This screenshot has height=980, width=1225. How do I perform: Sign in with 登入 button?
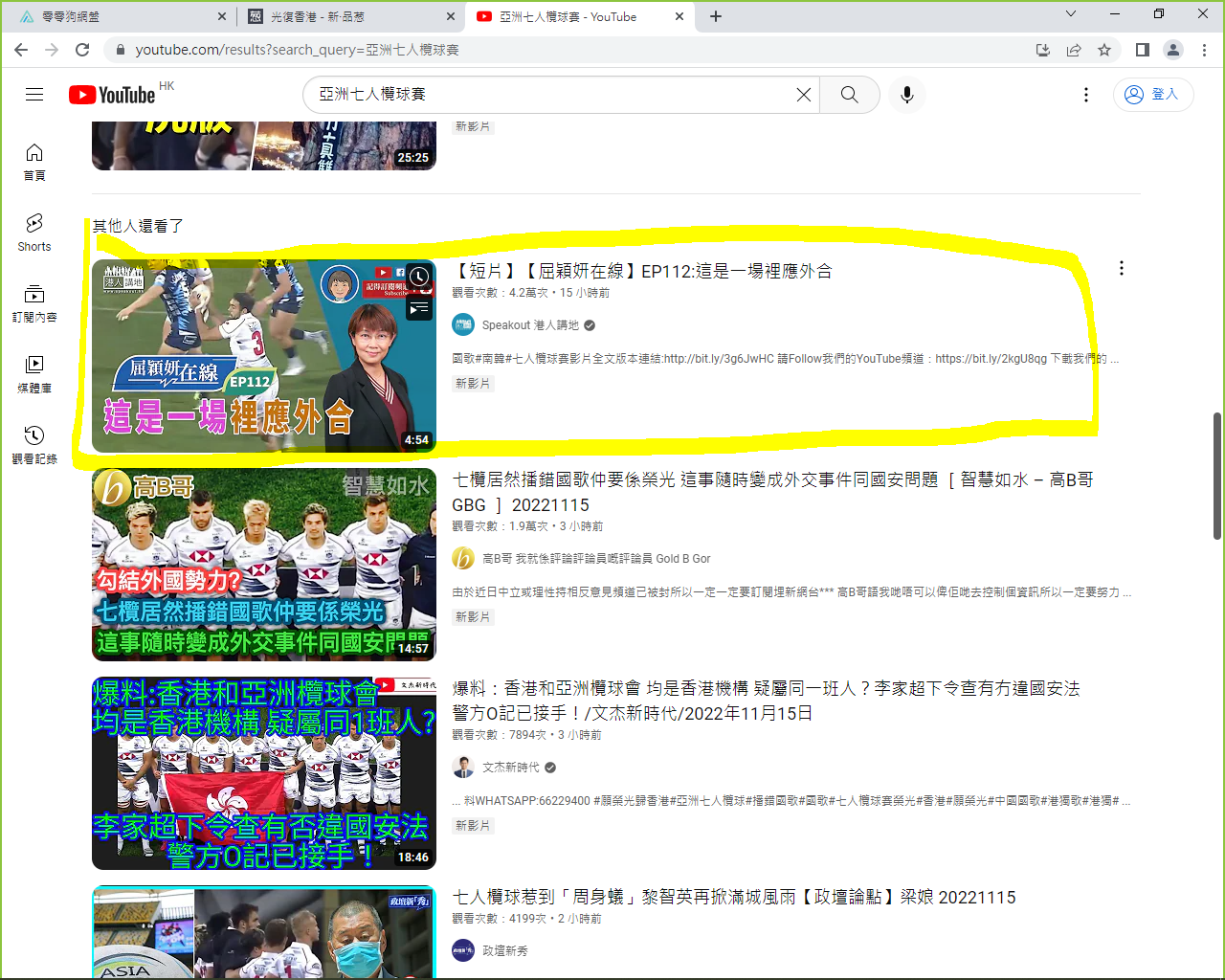click(1152, 95)
